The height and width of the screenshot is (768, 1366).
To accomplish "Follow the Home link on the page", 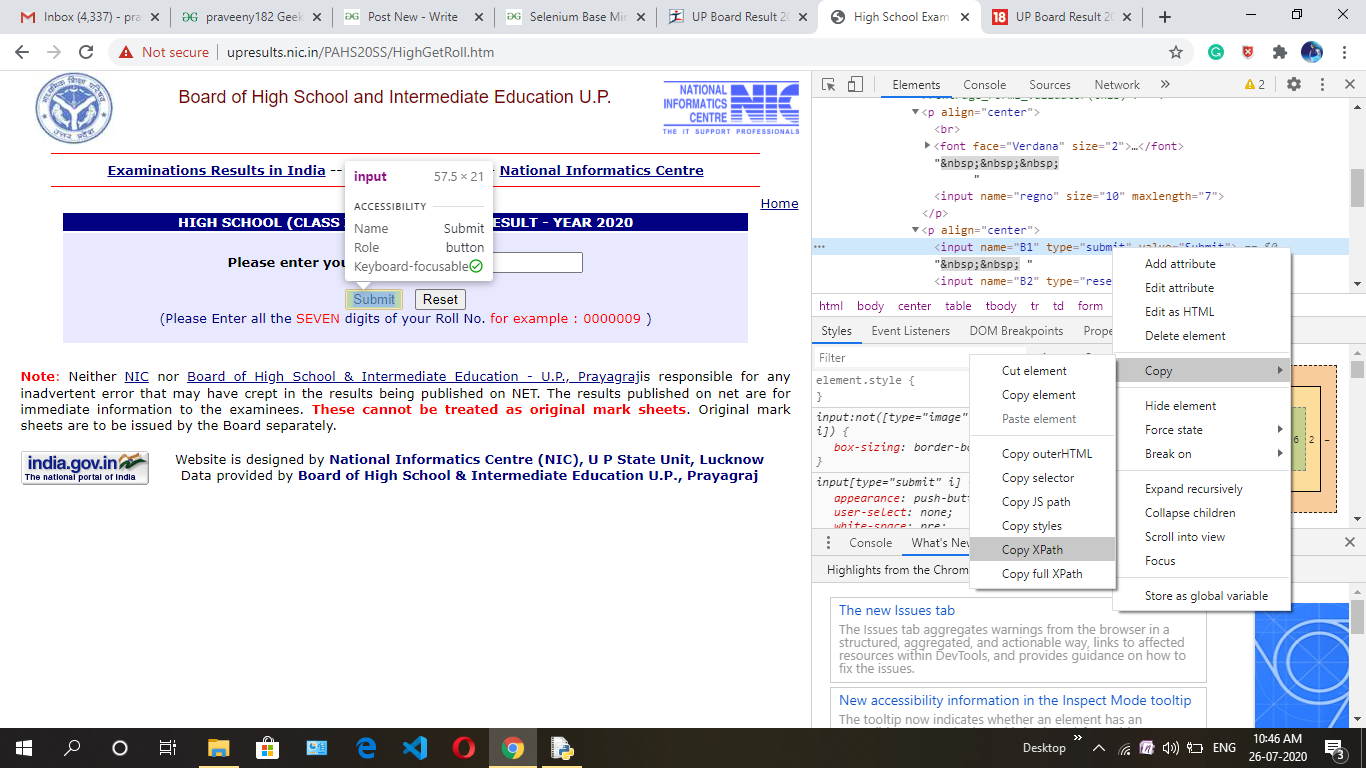I will coord(779,203).
